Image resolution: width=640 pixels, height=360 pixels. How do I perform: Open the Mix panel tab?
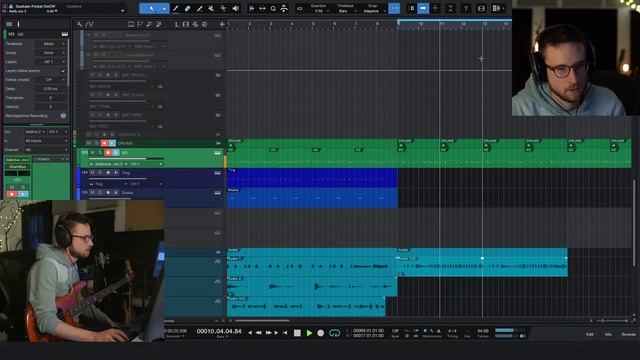(x=608, y=334)
